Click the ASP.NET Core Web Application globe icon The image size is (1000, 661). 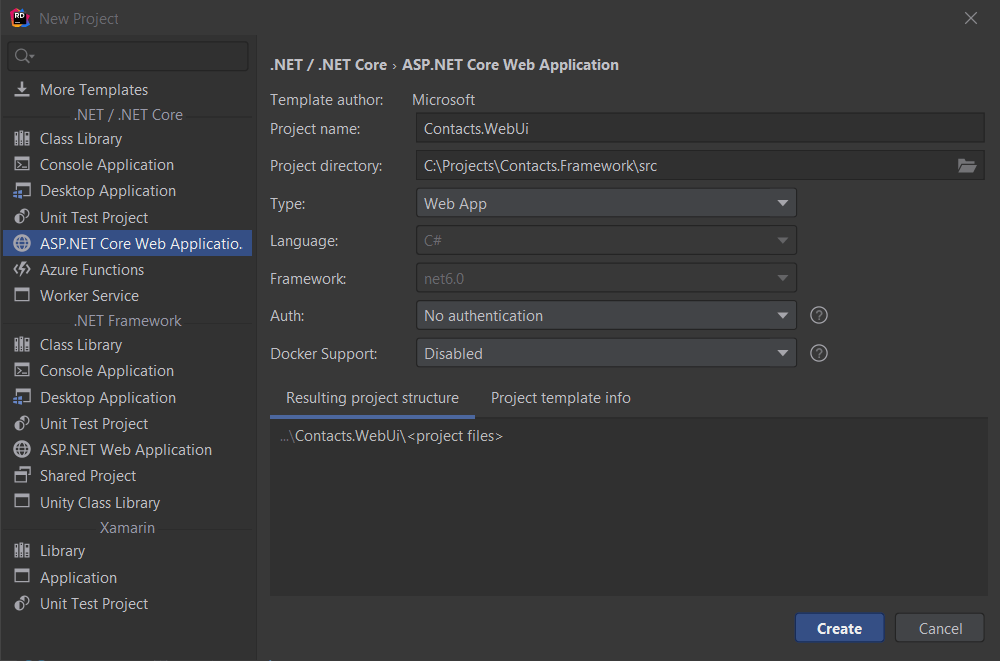[22, 243]
